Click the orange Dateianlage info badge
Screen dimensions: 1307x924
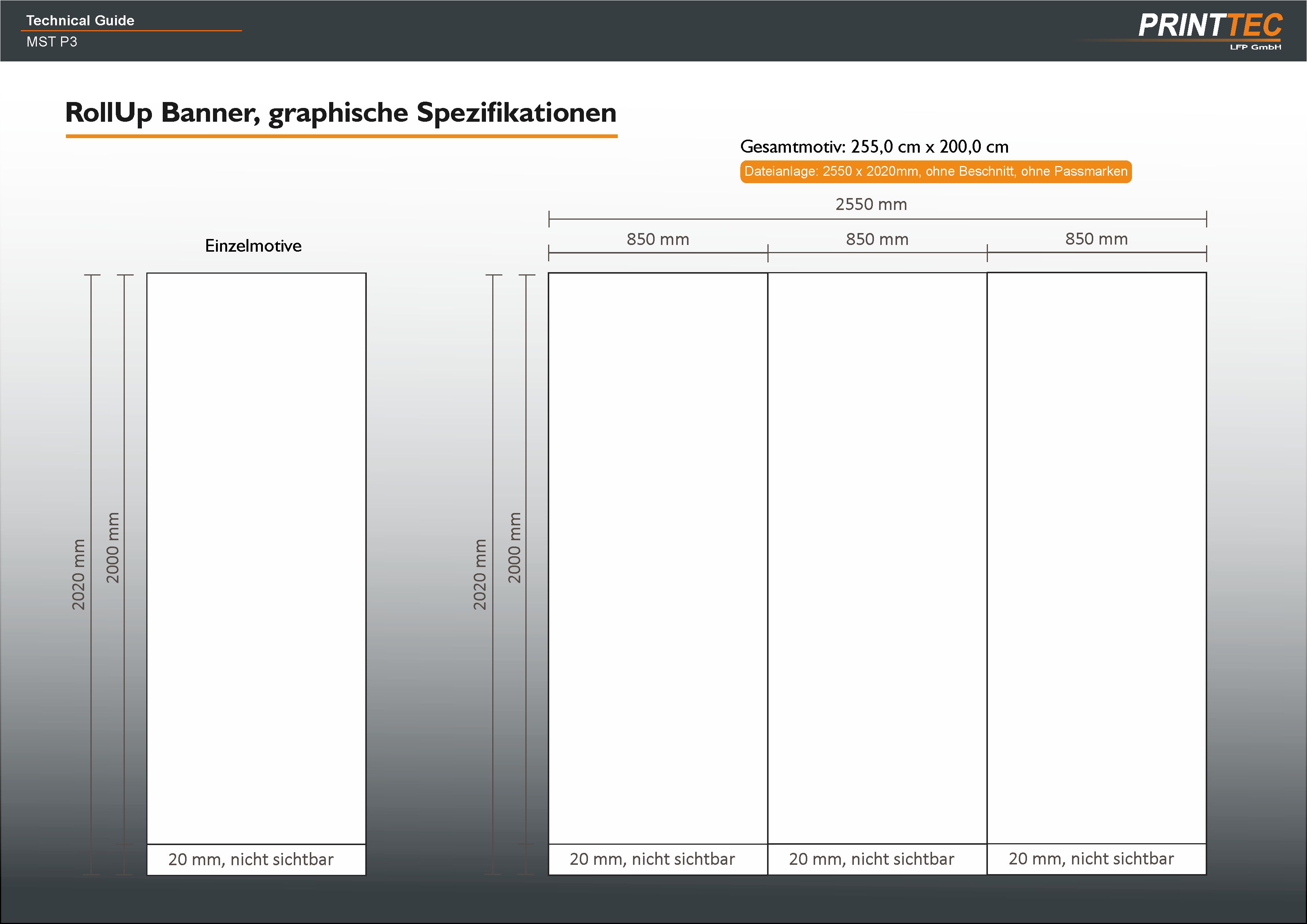[935, 171]
